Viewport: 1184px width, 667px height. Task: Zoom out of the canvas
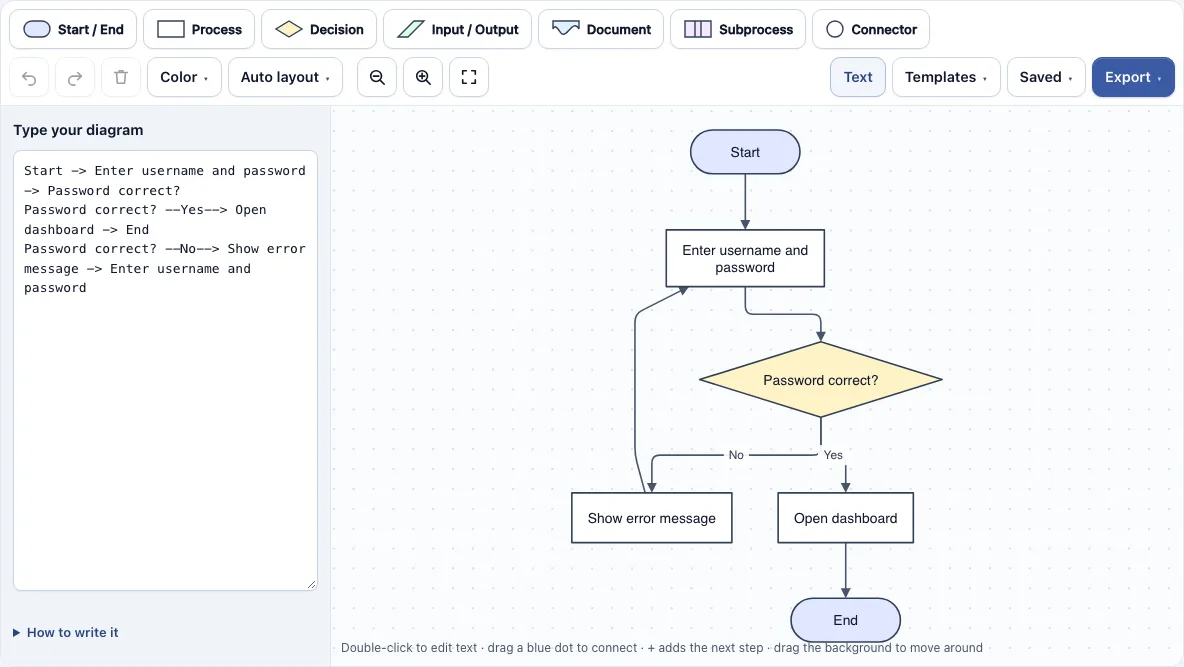[377, 77]
